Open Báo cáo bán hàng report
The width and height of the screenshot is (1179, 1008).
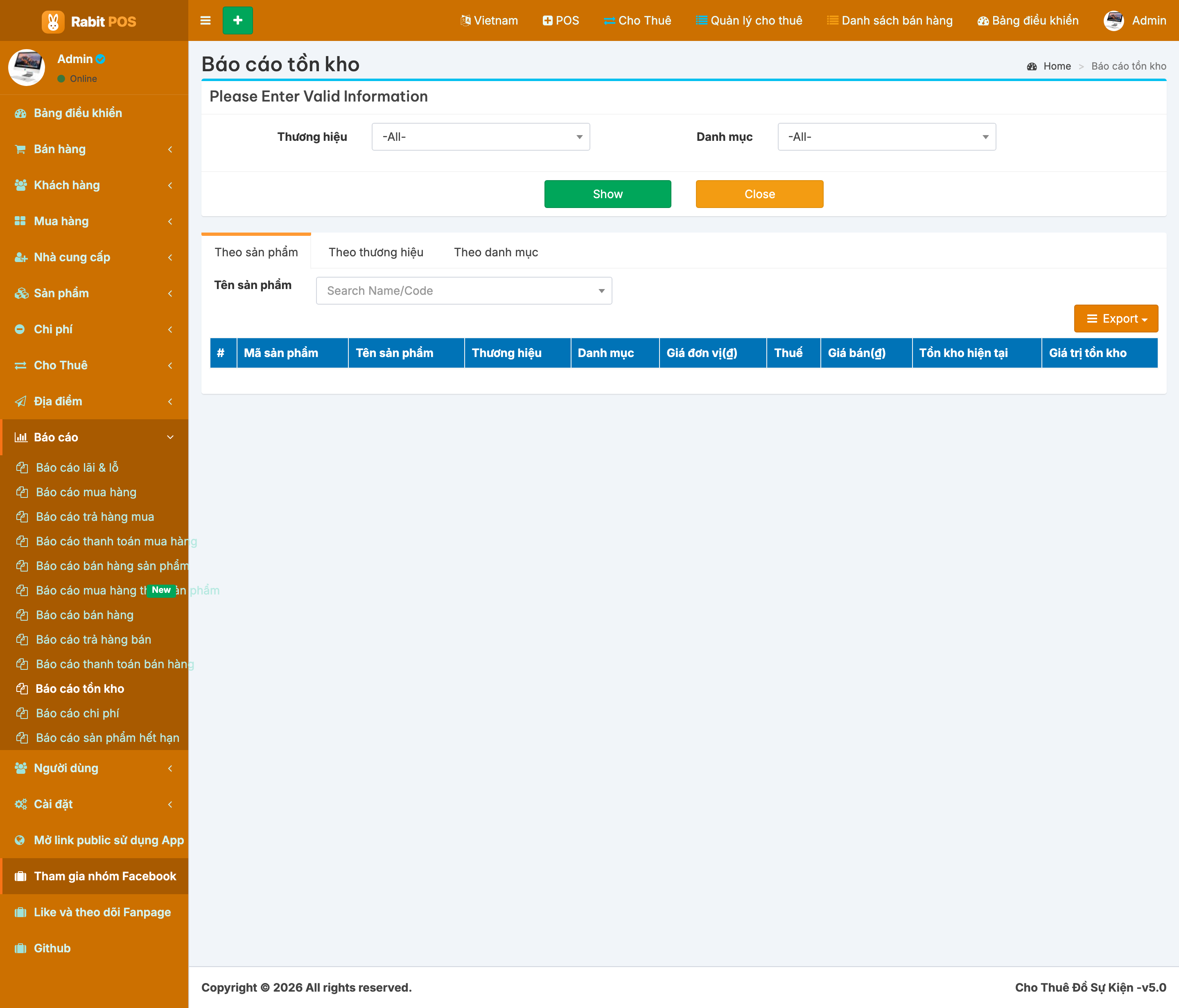tap(85, 615)
